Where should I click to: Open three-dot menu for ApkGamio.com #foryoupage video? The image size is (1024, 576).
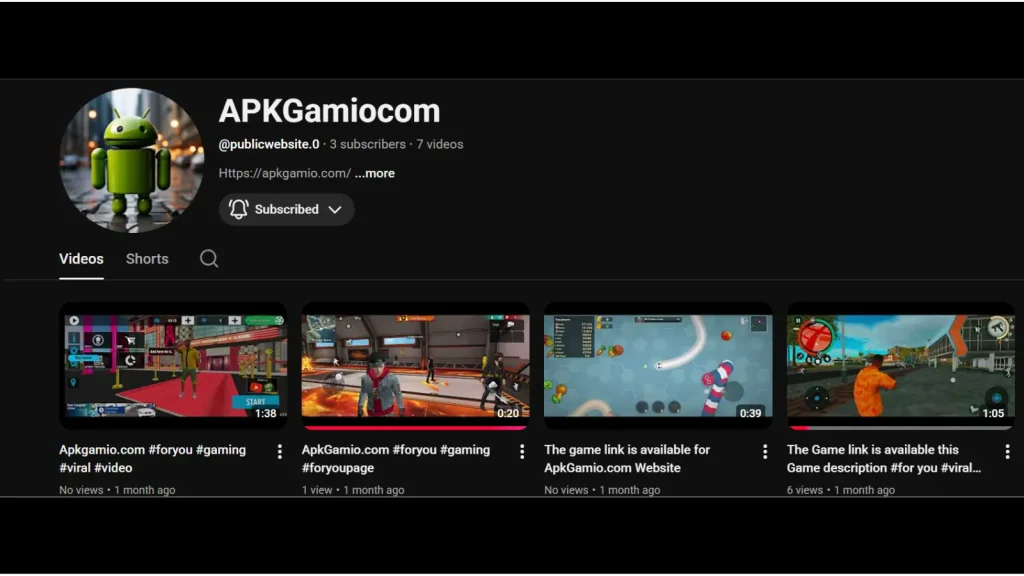click(x=522, y=451)
